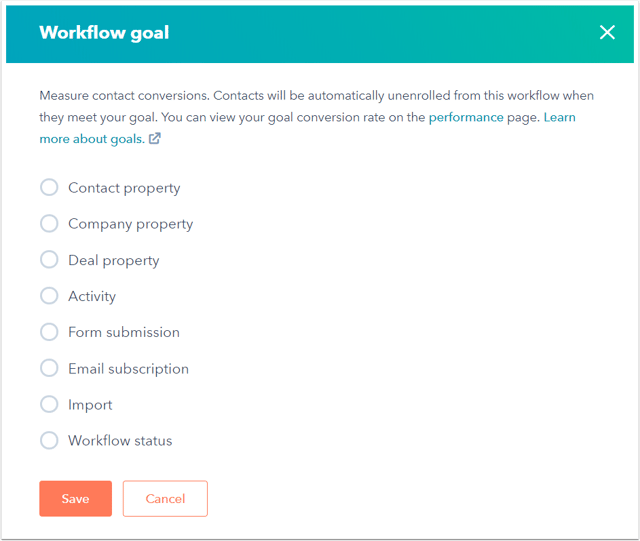This screenshot has height=541, width=640.
Task: Click the external link icon after goals
Action: point(155,140)
